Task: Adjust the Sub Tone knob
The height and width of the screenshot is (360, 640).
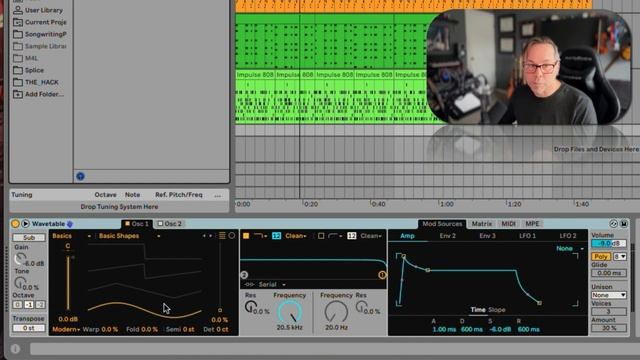Action: (20, 282)
